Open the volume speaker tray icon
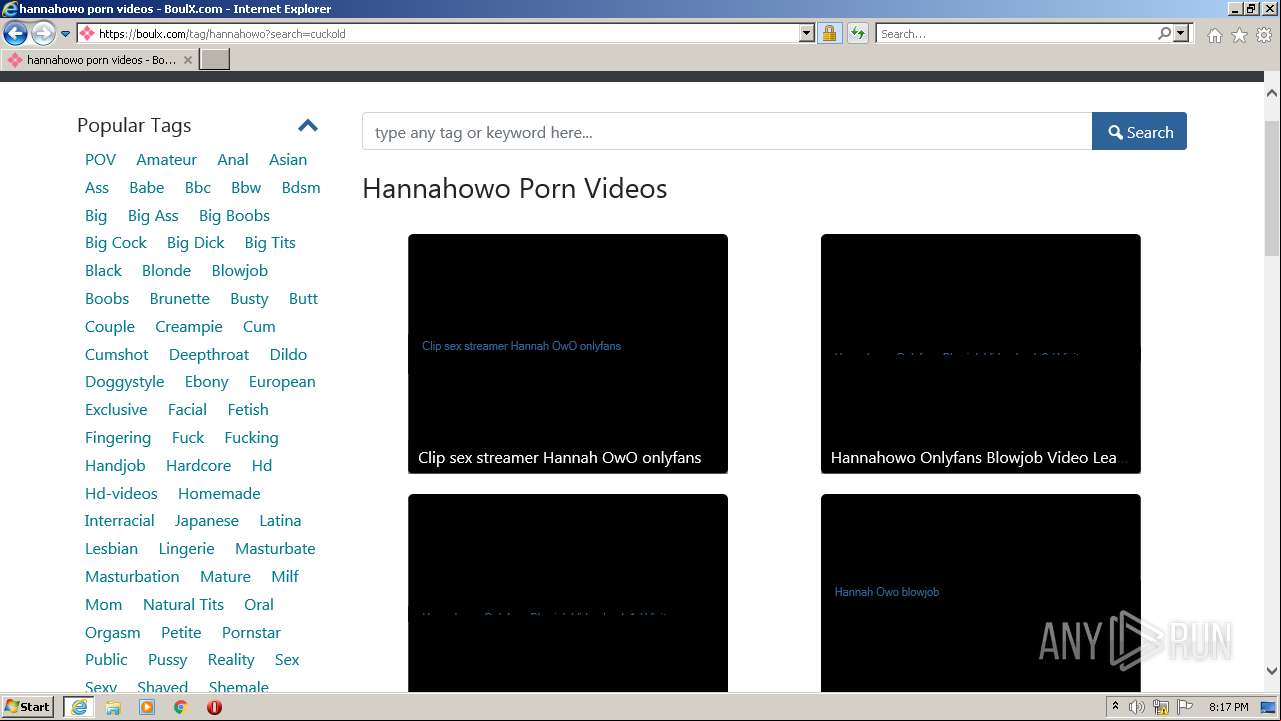1281x721 pixels. pyautogui.click(x=1137, y=707)
